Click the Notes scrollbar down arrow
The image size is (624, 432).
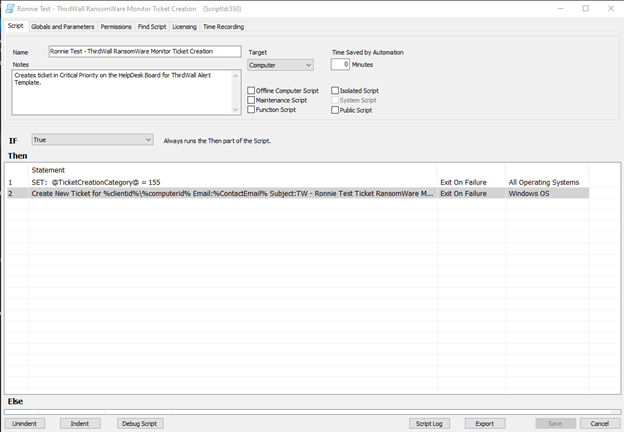236,109
